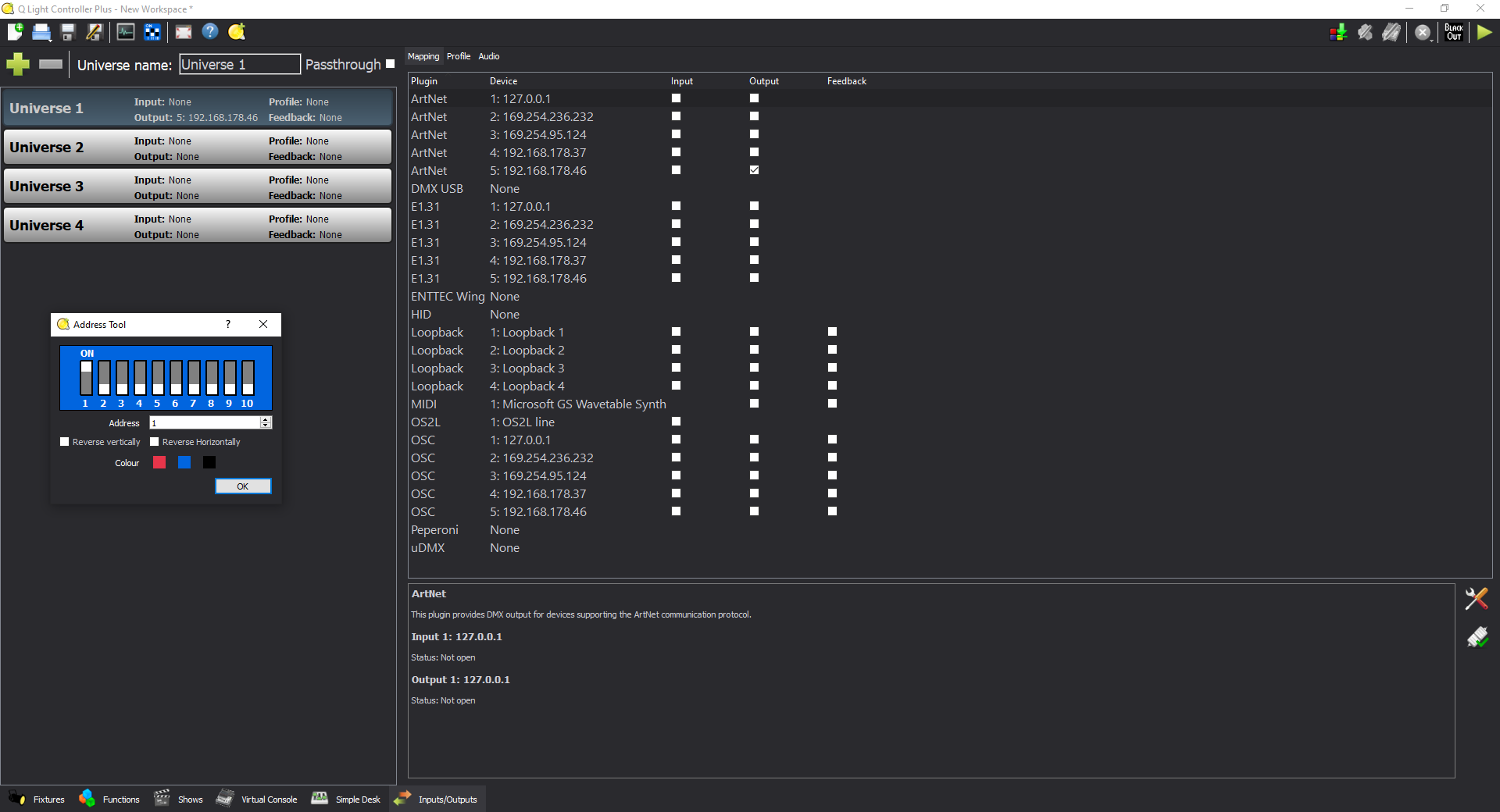Screen dimensions: 1500x812
Task: Enable Output for ArtNet device 1: 127.0.0.1
Action: coord(754,98)
